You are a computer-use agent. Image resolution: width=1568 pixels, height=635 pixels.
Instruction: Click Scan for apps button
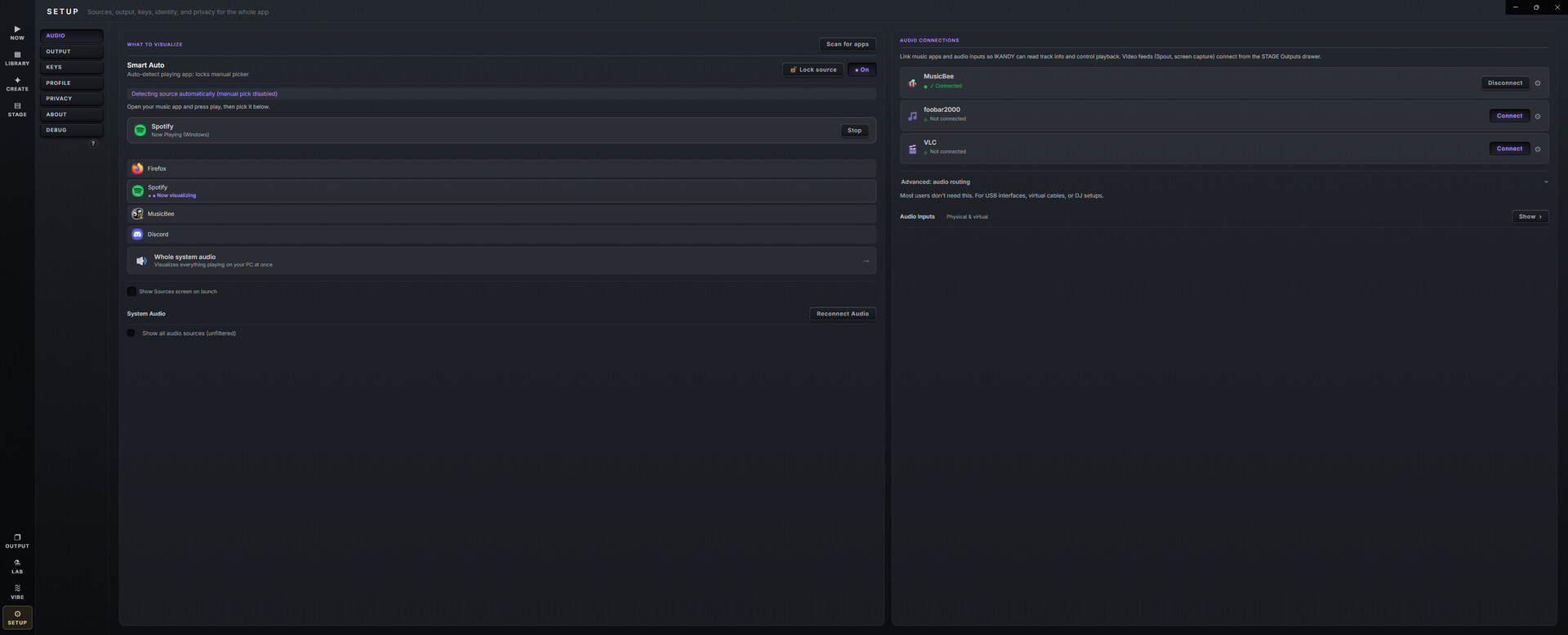(848, 44)
